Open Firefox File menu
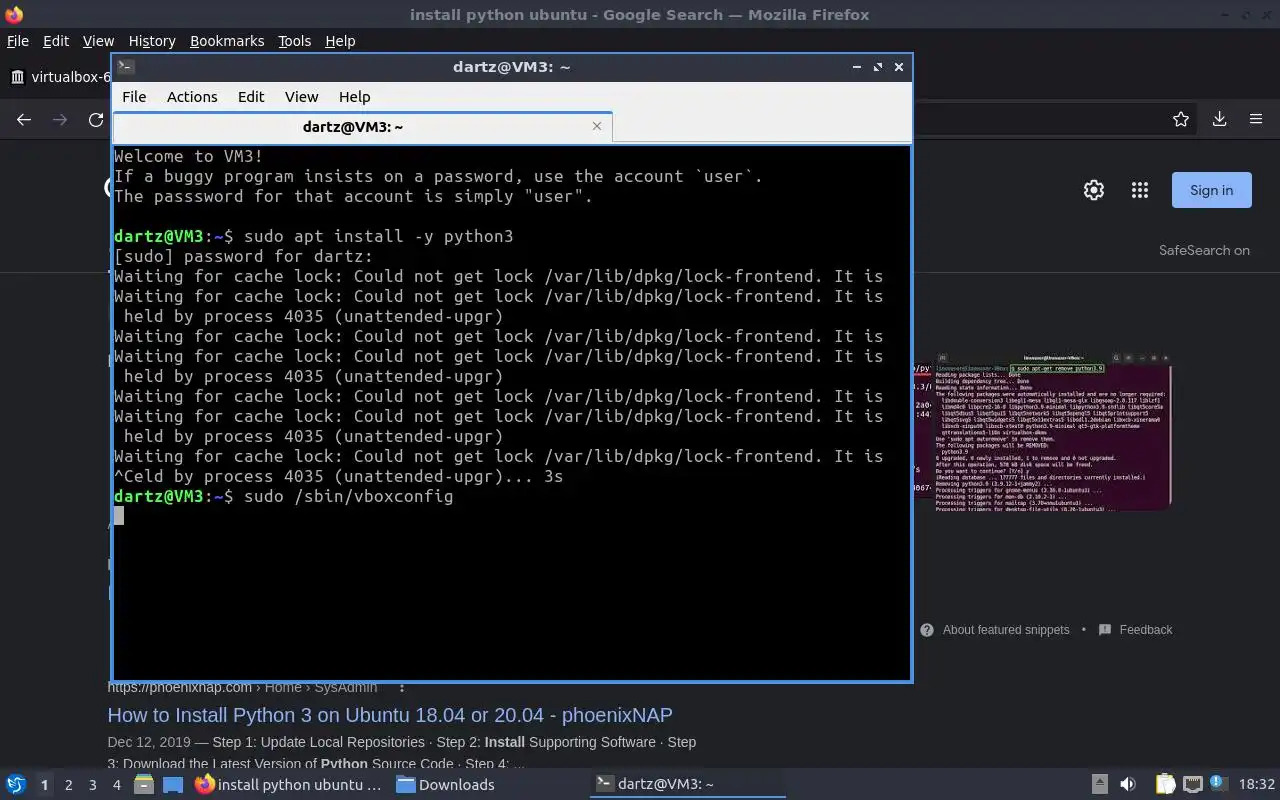Viewport: 1280px width, 800px height. click(x=18, y=41)
